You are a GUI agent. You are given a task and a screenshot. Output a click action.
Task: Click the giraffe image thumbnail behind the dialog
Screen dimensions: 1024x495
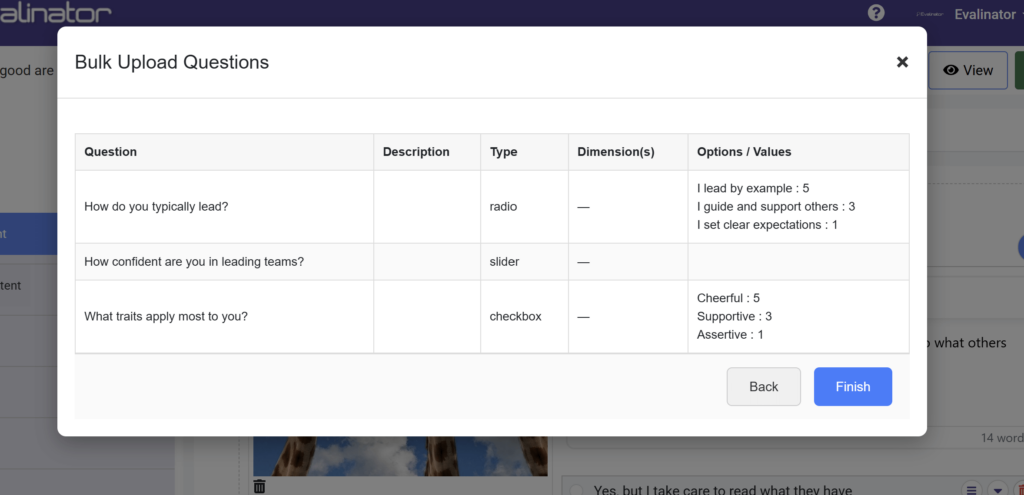(400, 456)
